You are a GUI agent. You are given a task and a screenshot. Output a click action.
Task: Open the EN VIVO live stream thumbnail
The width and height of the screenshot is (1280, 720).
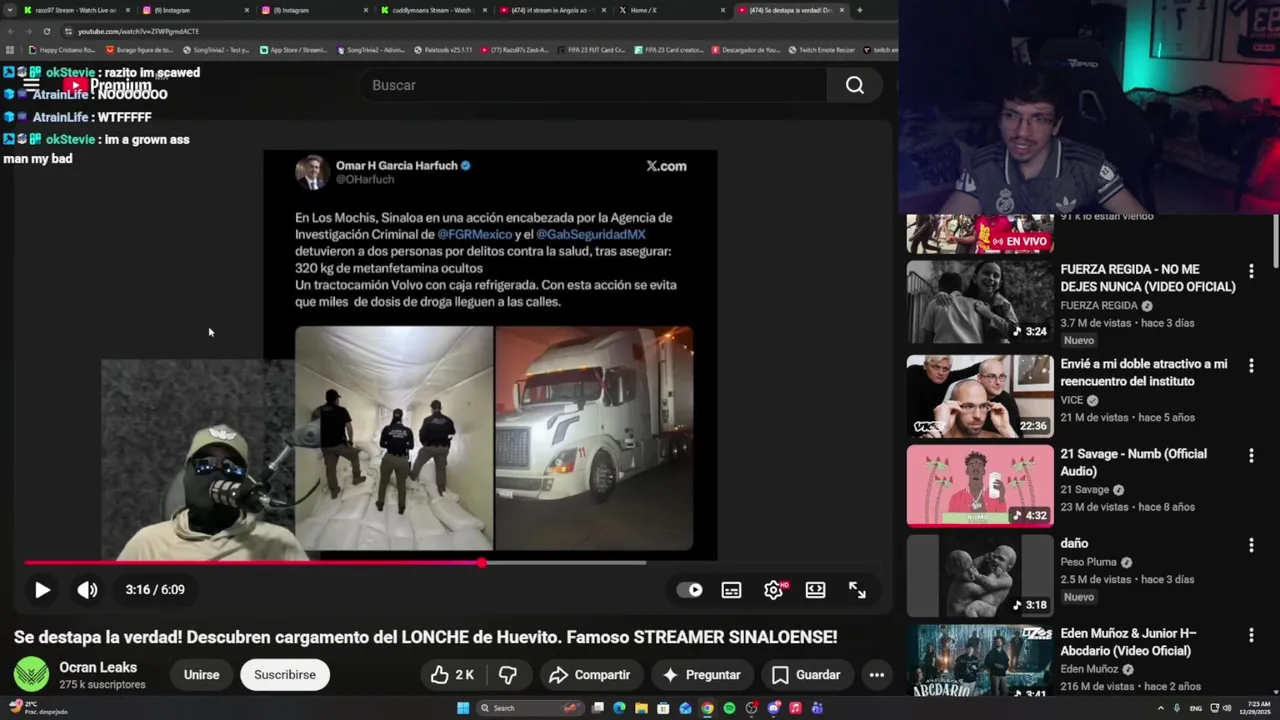[x=980, y=234]
